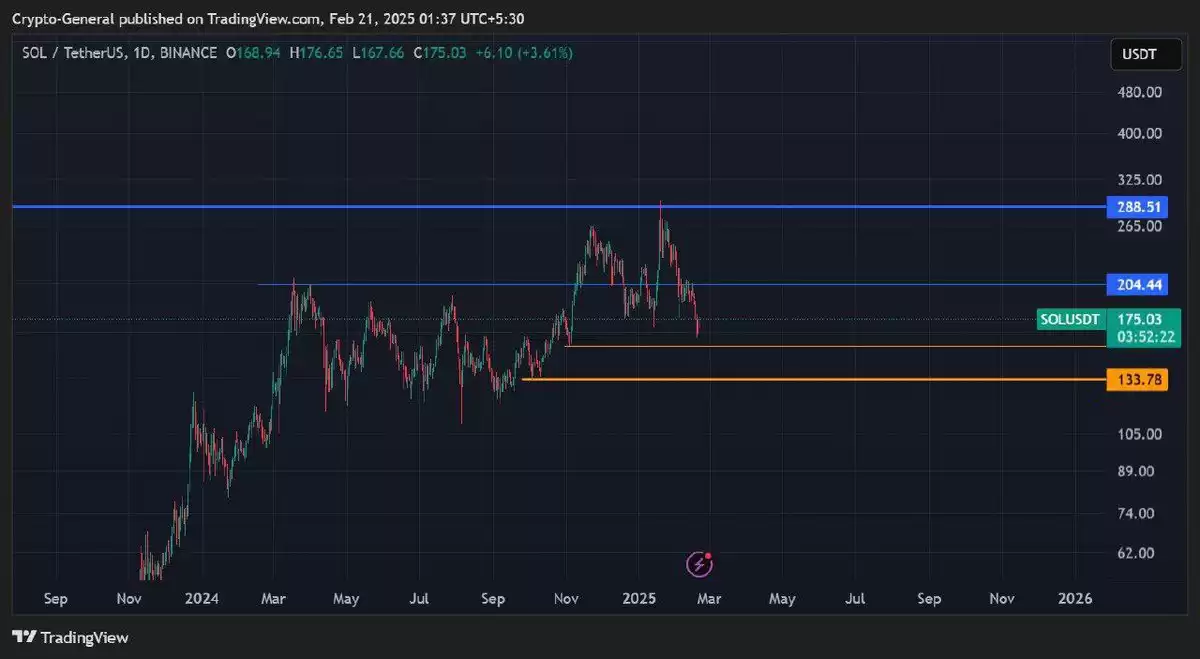Click the TradingView logo icon

click(25, 637)
